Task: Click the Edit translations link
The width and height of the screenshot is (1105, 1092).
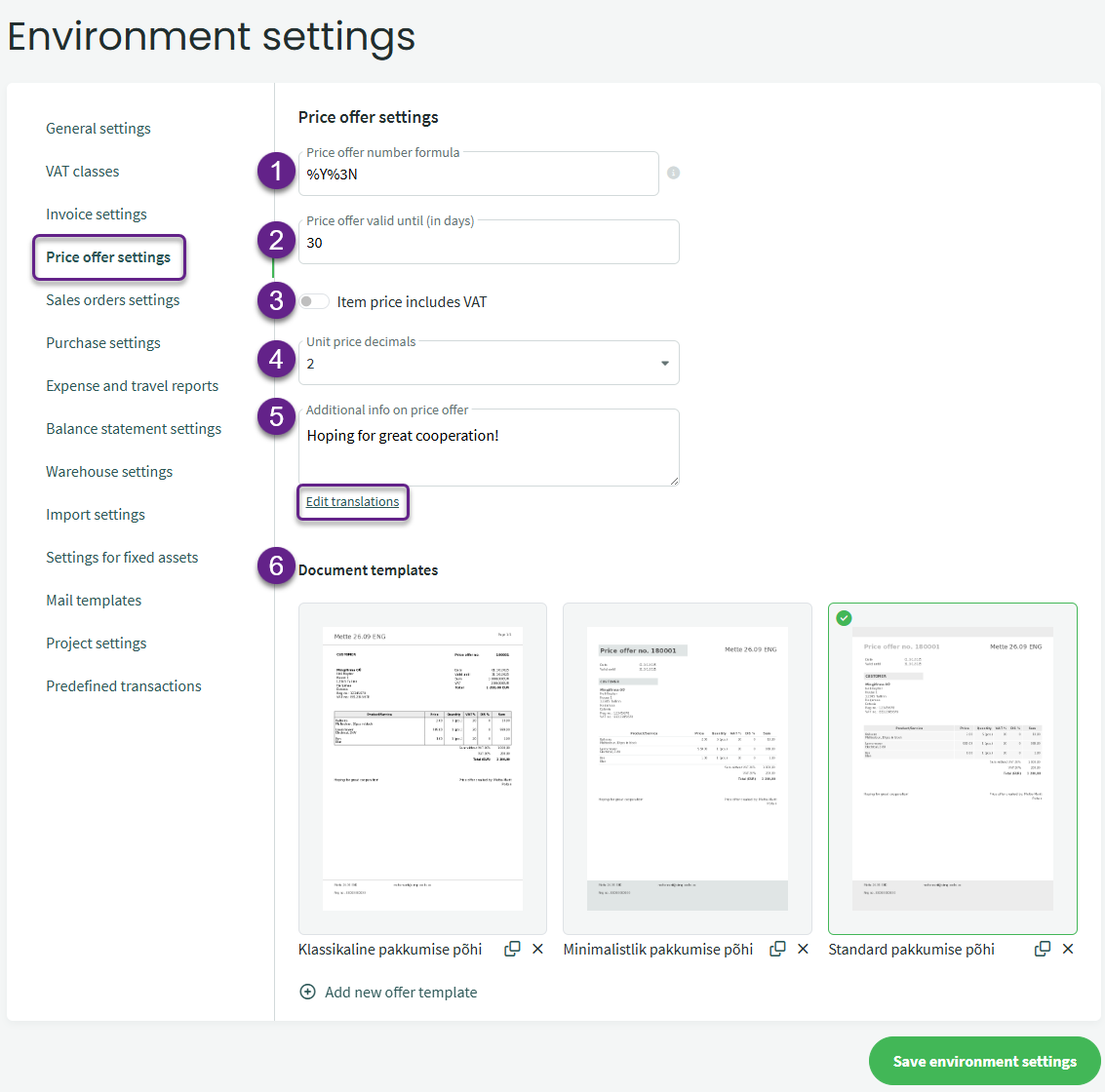Action: click(352, 502)
